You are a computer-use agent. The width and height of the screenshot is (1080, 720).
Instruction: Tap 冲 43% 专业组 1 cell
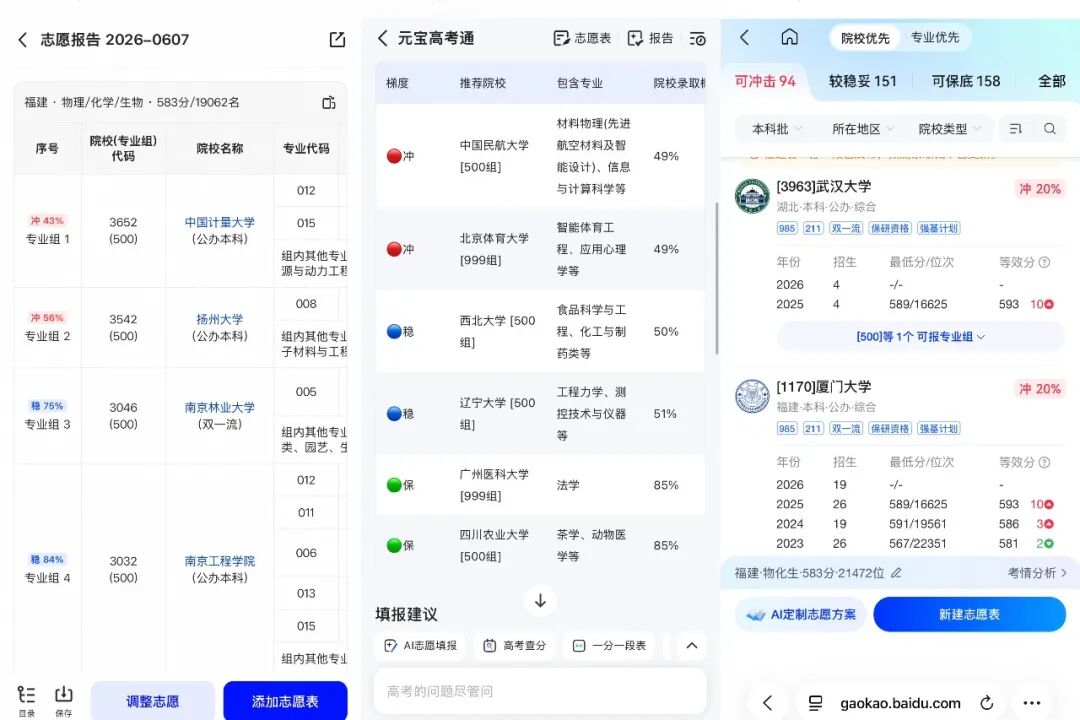48,230
